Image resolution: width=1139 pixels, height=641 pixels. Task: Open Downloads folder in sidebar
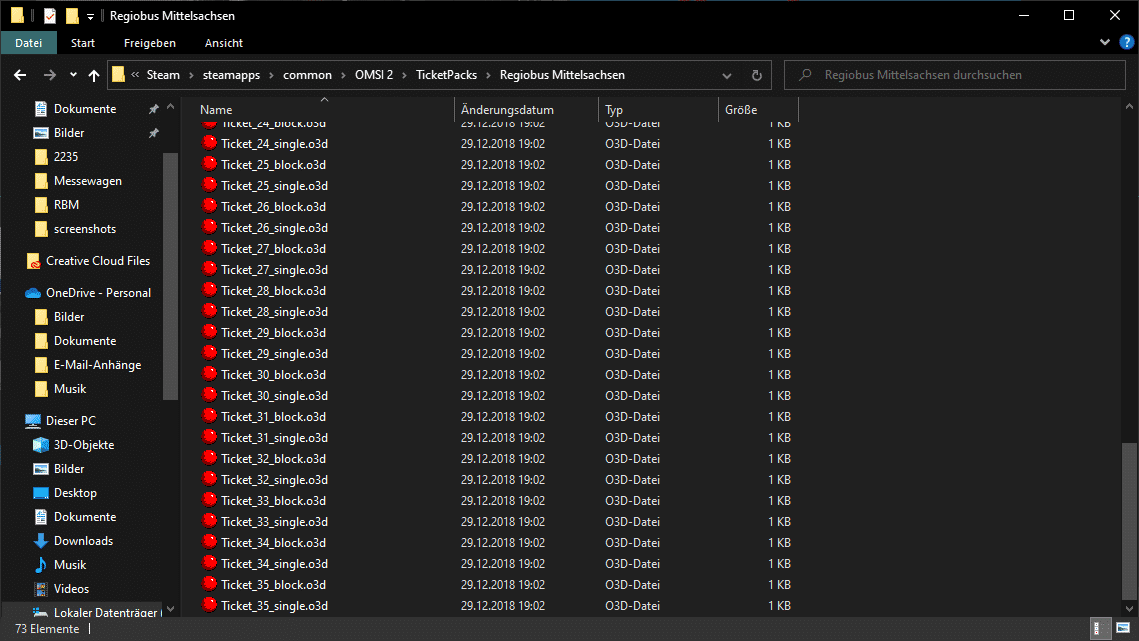[83, 541]
